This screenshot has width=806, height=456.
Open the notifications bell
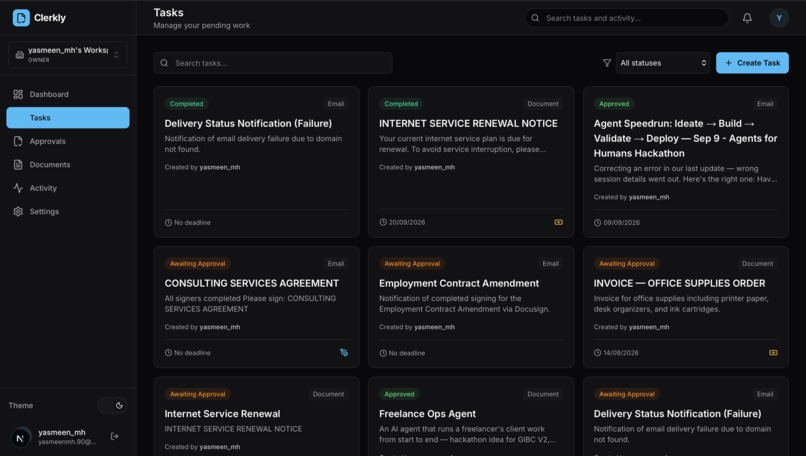click(747, 18)
